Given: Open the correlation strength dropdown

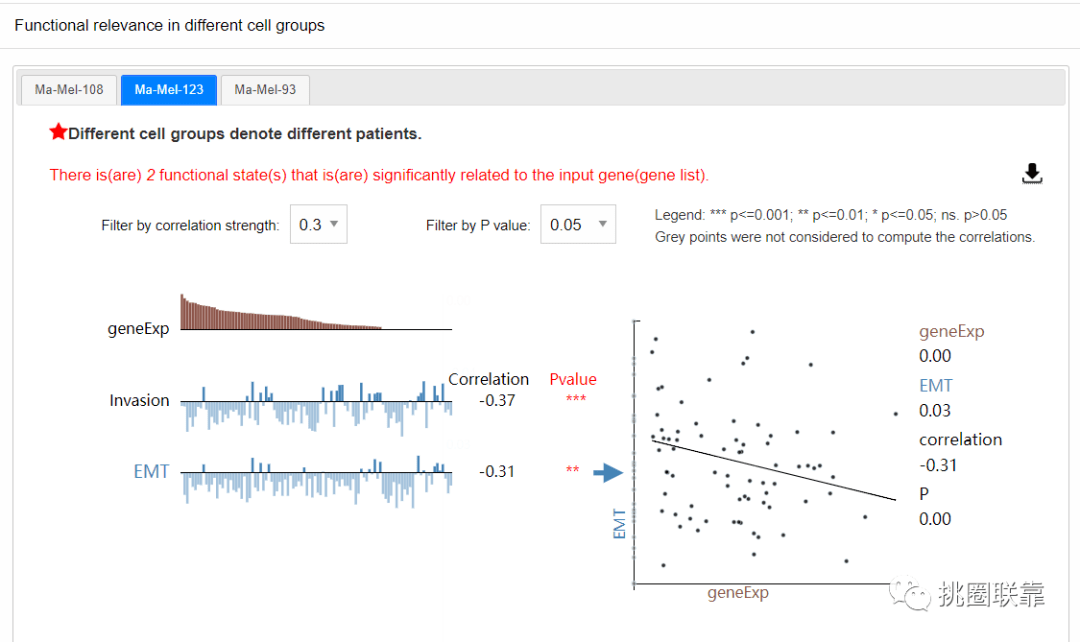Looking at the screenshot, I should [318, 225].
